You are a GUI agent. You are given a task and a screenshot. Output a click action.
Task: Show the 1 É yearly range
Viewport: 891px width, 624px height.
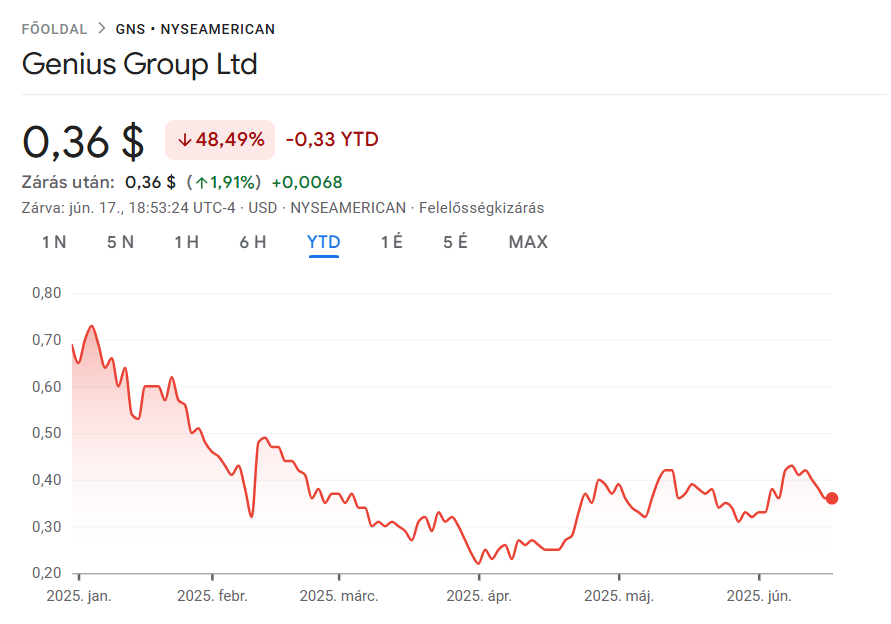coord(392,242)
